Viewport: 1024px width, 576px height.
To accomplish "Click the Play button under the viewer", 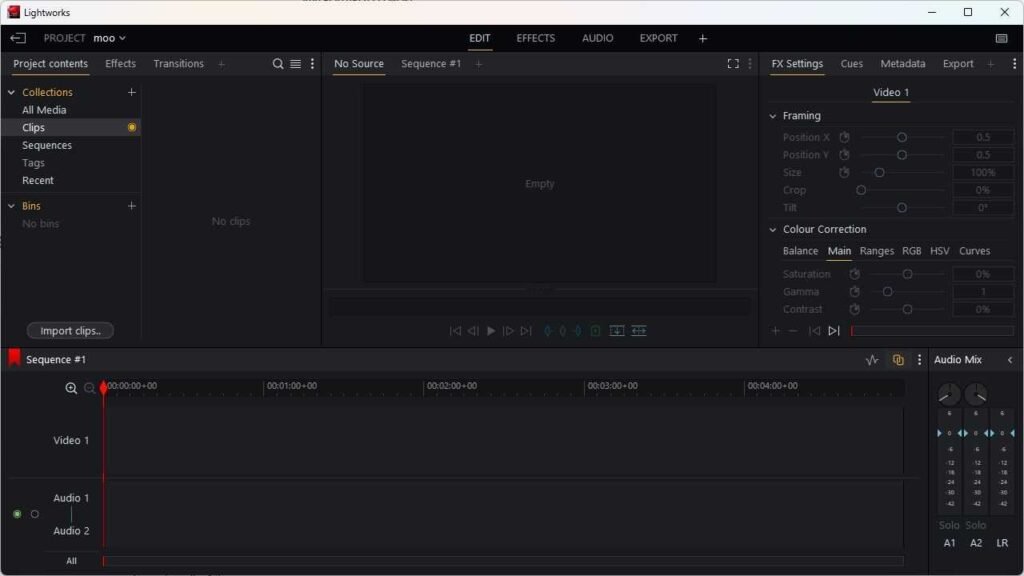I will 490,330.
